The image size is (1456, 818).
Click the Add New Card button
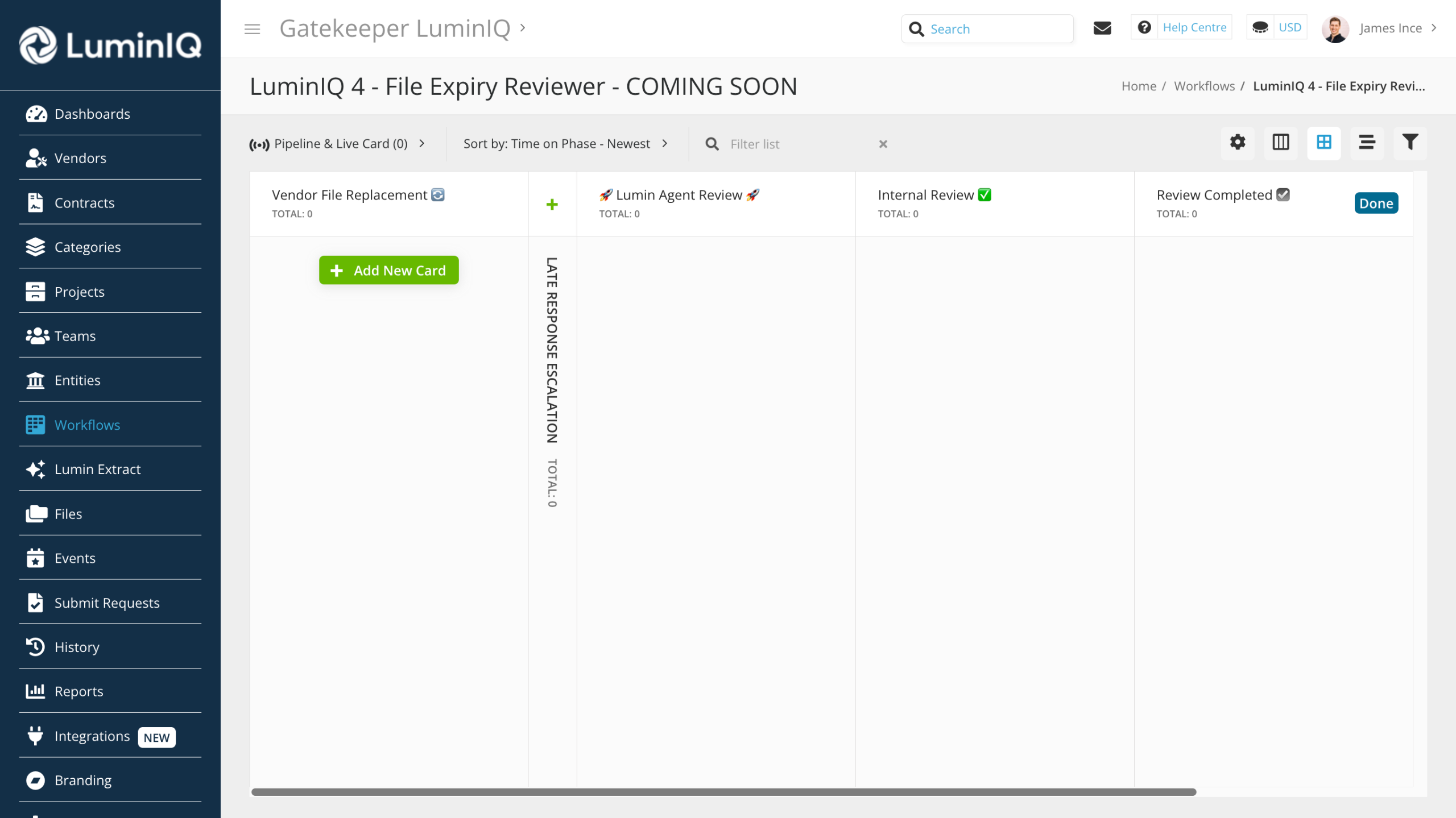(388, 271)
